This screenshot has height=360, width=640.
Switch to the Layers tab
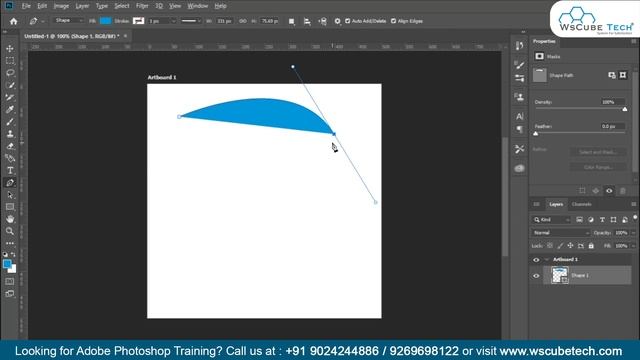point(556,204)
